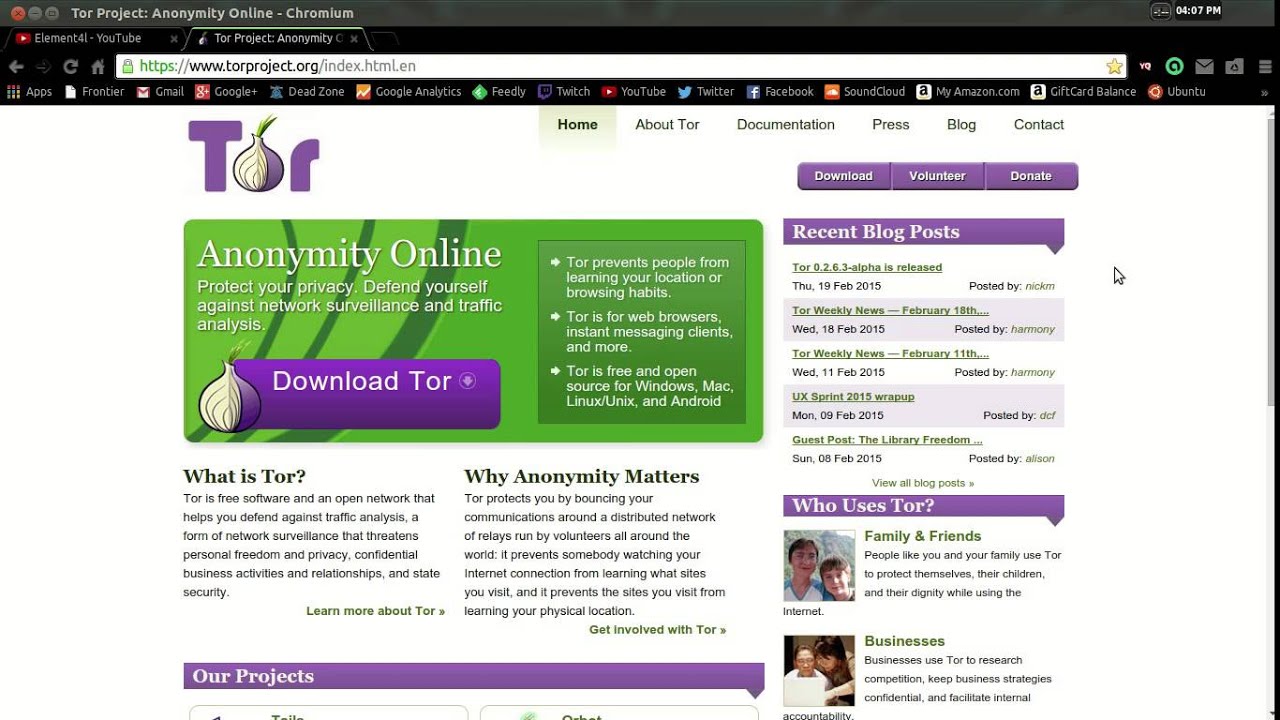1280x720 pixels.
Task: Follow the Get involved with Tor link
Action: [x=657, y=630]
